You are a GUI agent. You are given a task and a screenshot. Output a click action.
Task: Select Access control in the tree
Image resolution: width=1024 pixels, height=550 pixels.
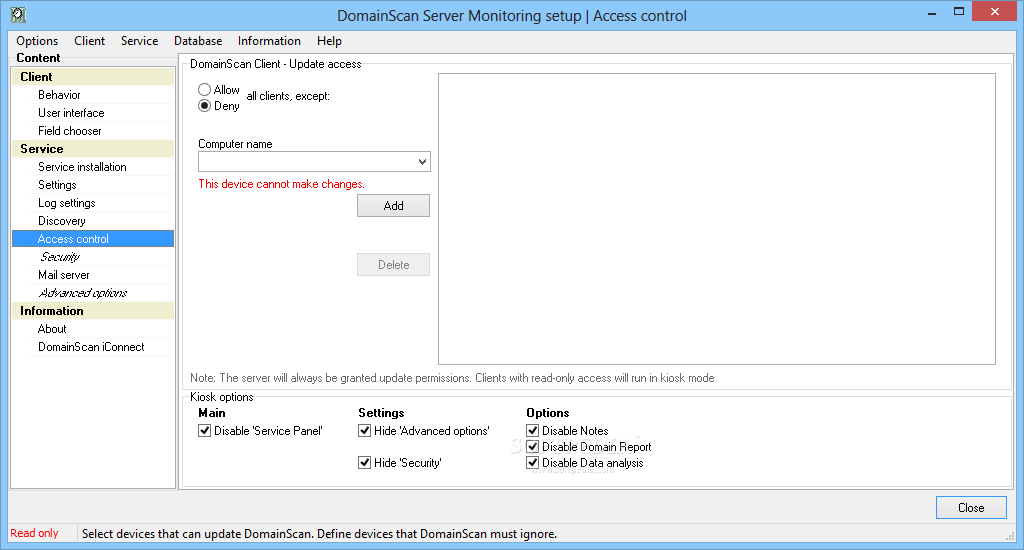[93, 239]
